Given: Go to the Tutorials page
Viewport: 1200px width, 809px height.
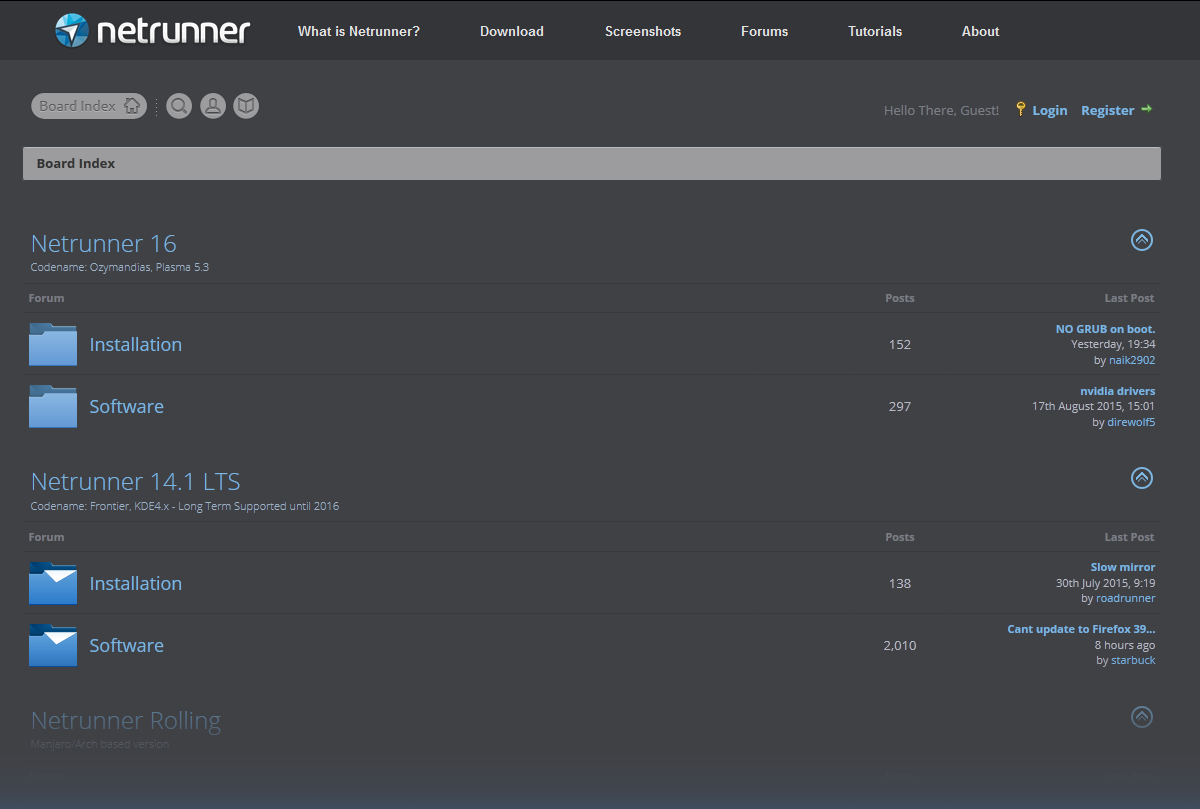Looking at the screenshot, I should [875, 31].
